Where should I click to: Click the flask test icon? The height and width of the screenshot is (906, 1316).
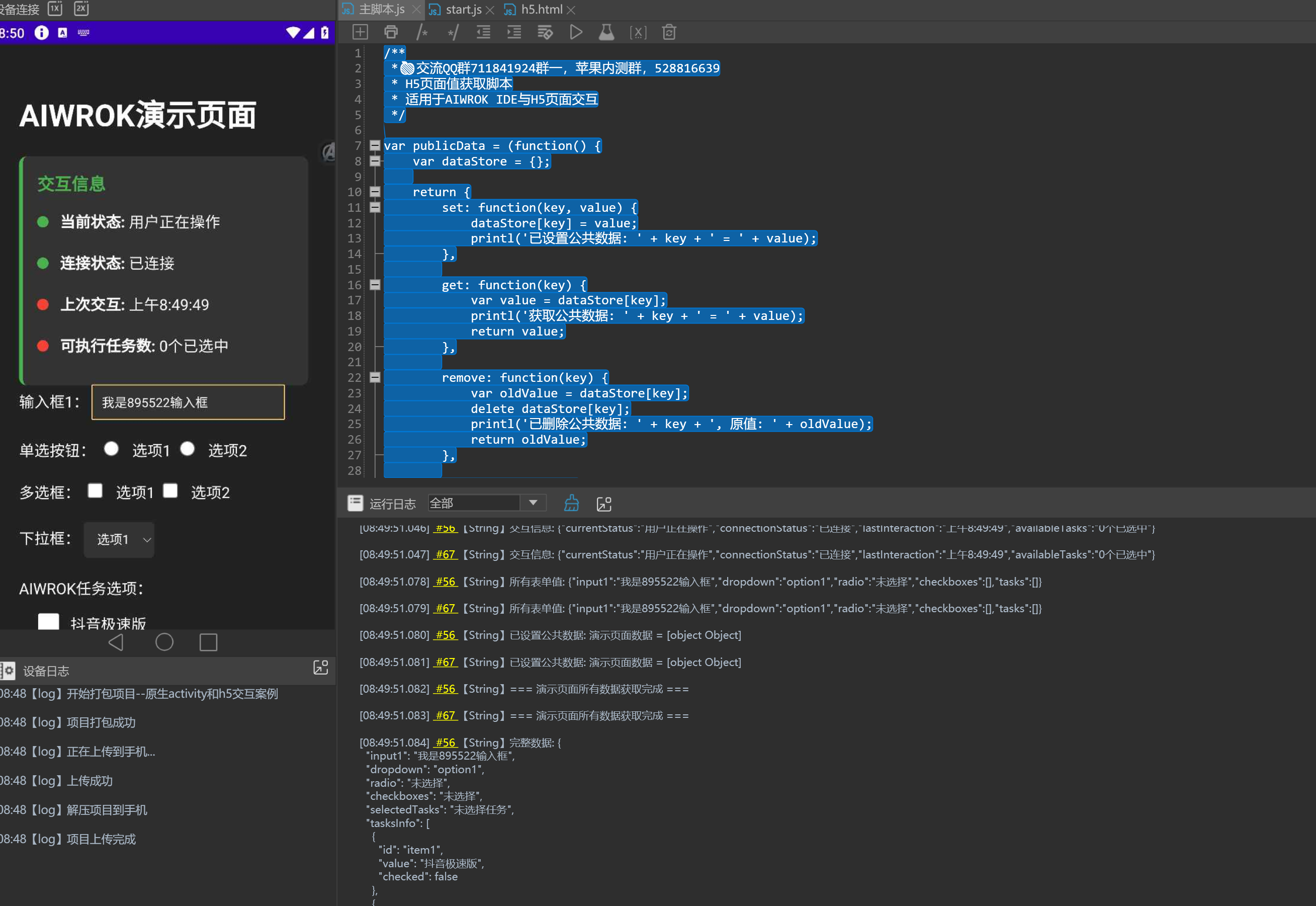point(606,32)
